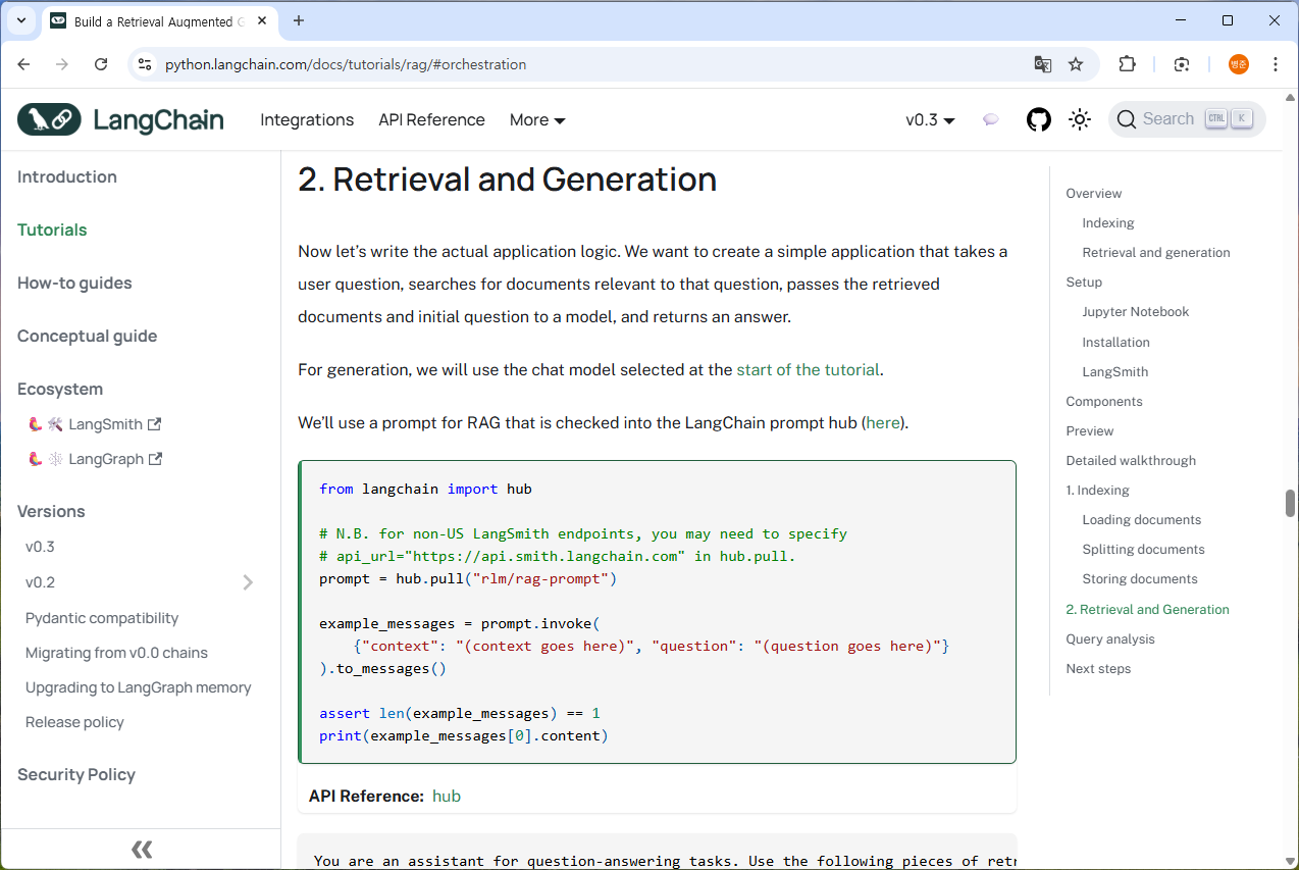Expand the v0.2 versions chevron
The width and height of the screenshot is (1299, 870).
(x=248, y=582)
